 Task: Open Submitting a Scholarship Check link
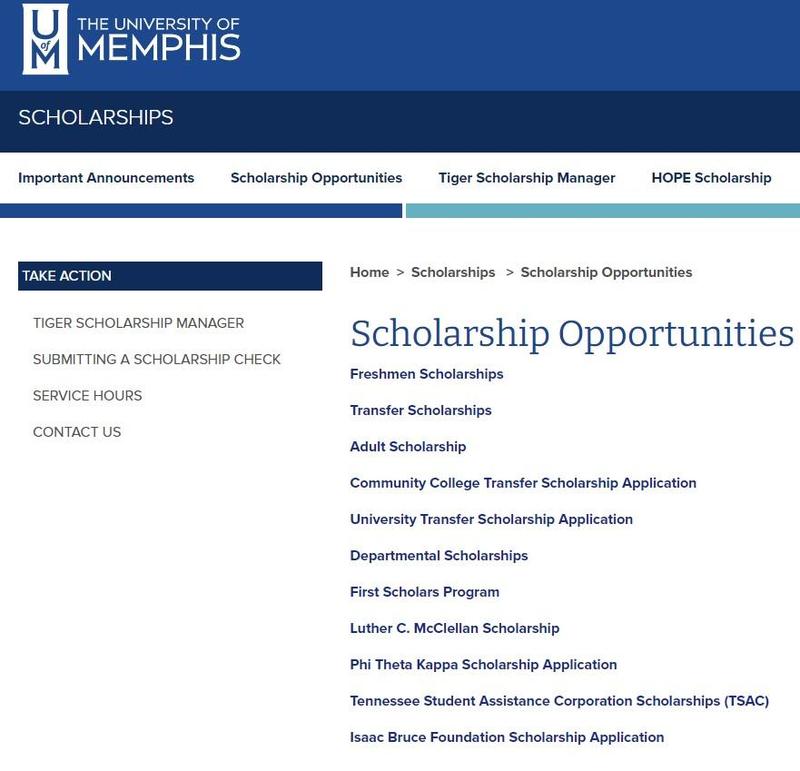coord(157,359)
